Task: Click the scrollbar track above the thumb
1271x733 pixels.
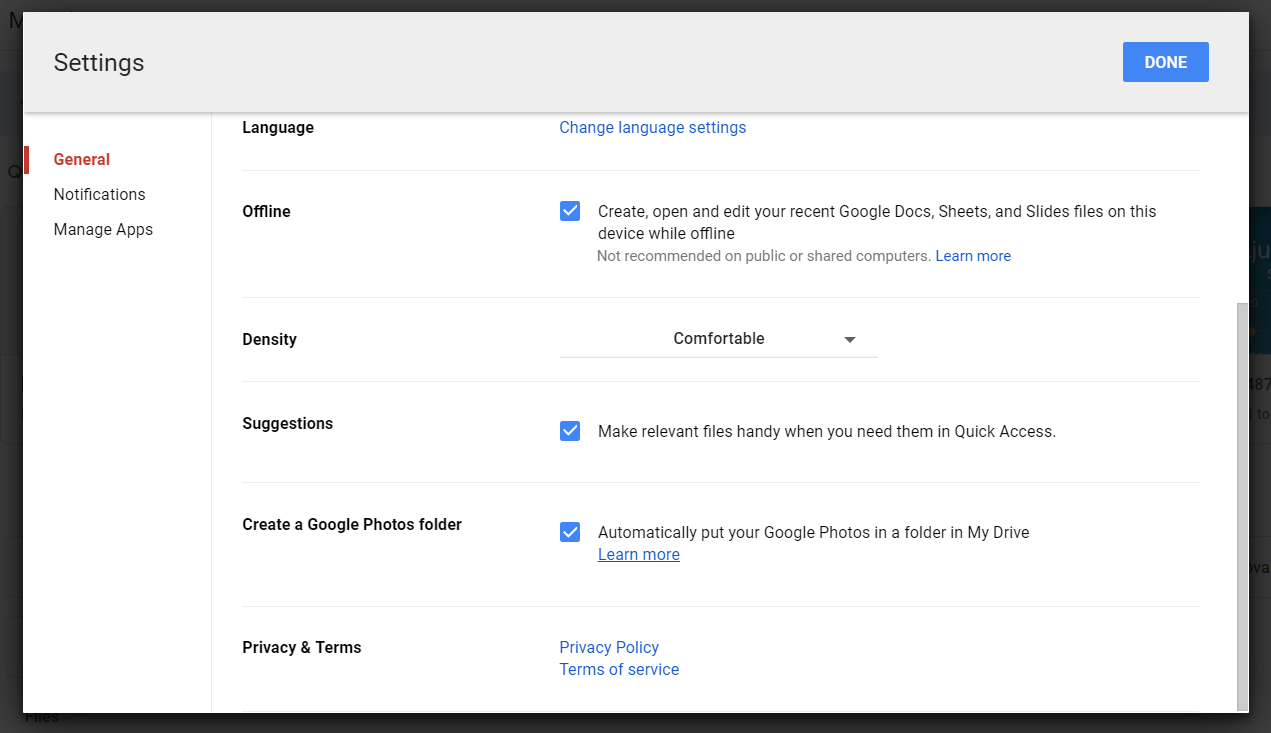Action: tap(1243, 200)
